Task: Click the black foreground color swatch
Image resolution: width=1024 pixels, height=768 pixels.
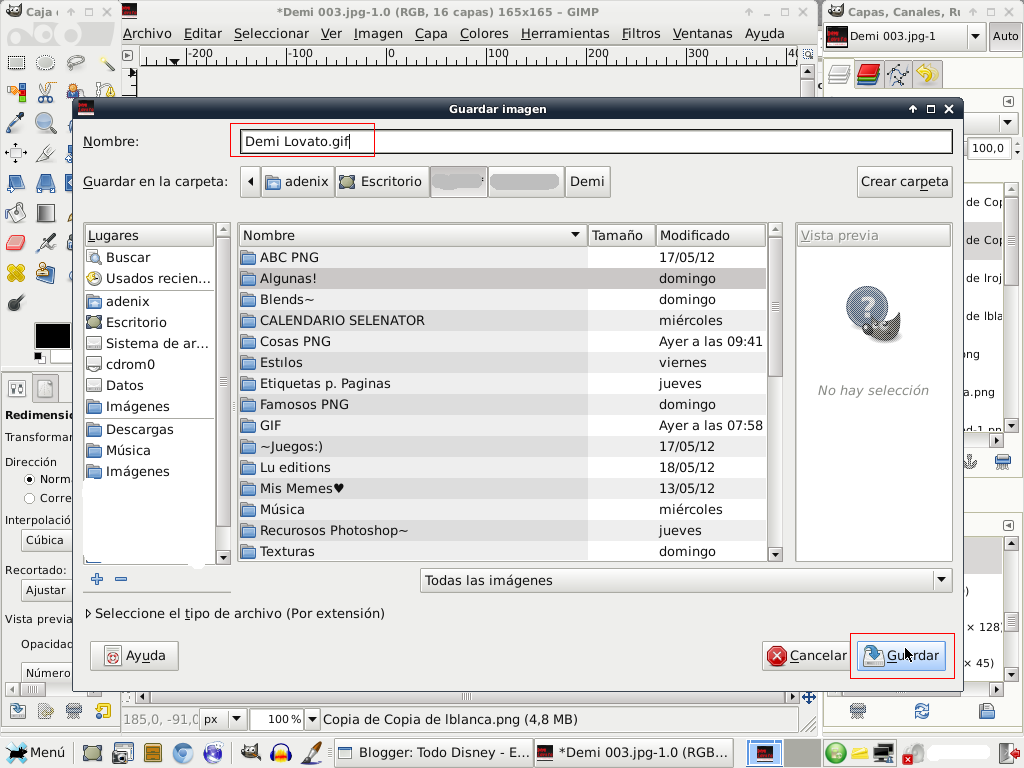Action: point(52,336)
